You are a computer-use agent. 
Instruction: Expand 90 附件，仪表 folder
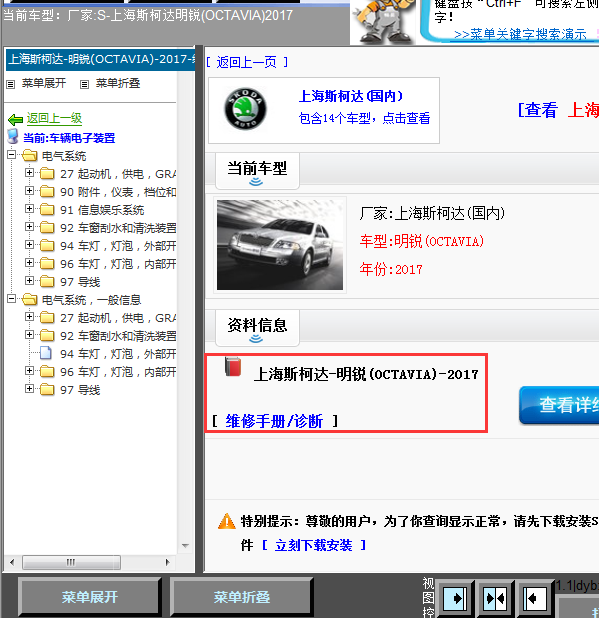pyautogui.click(x=29, y=190)
